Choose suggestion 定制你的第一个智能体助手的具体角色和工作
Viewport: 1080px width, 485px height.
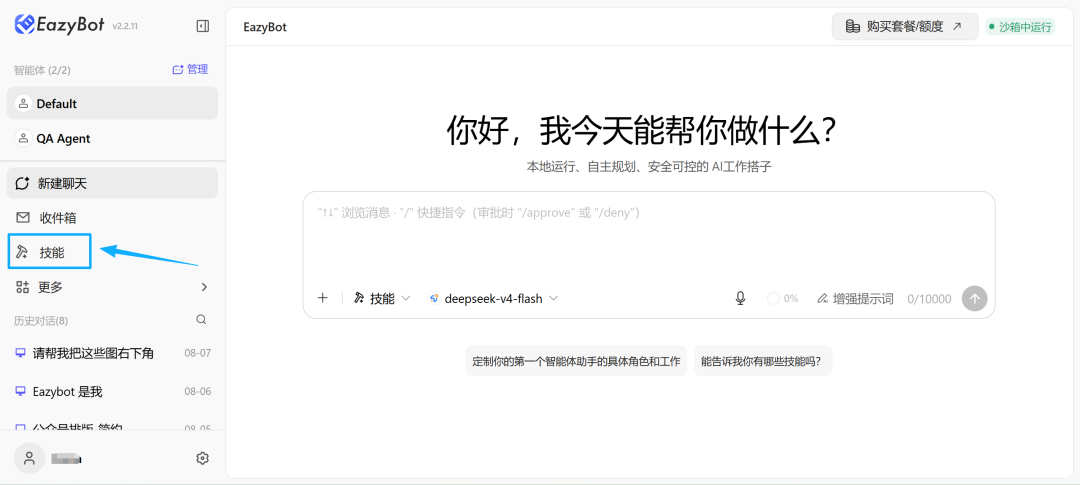click(577, 361)
